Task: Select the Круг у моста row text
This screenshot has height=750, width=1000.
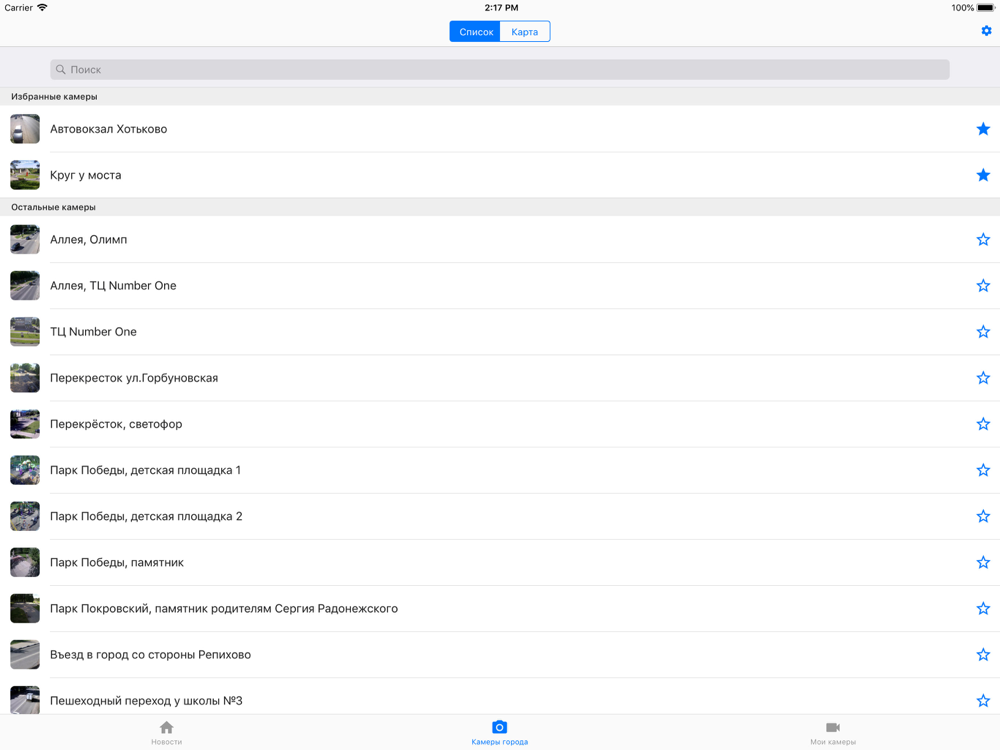Action: click(x=85, y=175)
